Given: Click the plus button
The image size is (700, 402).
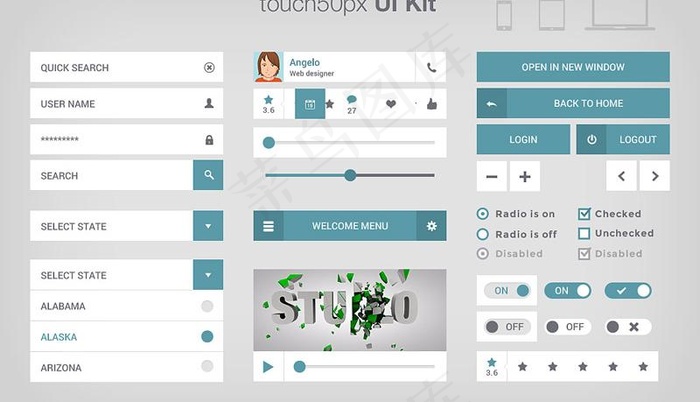Looking at the screenshot, I should [525, 176].
